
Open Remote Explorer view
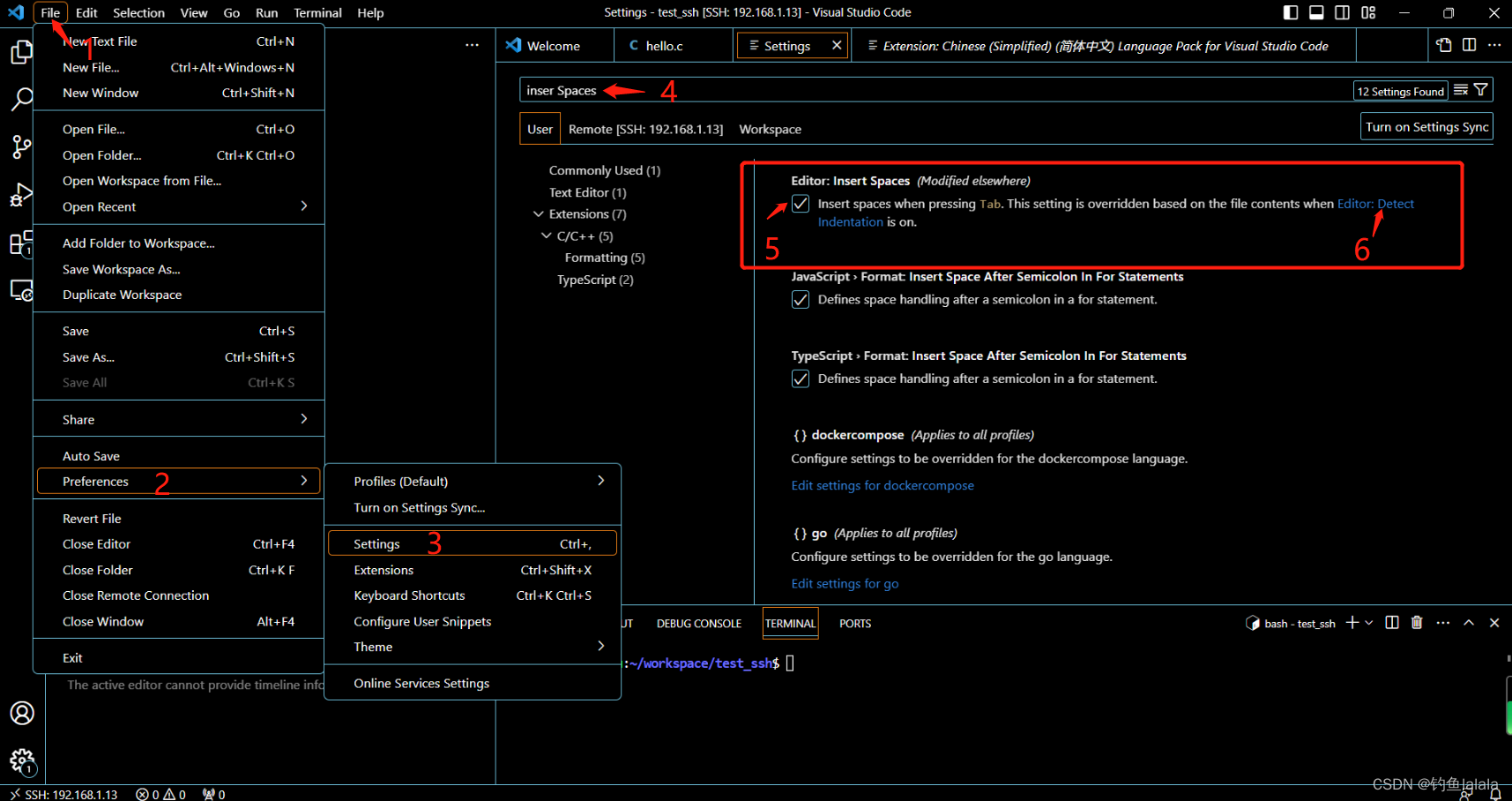pos(21,290)
